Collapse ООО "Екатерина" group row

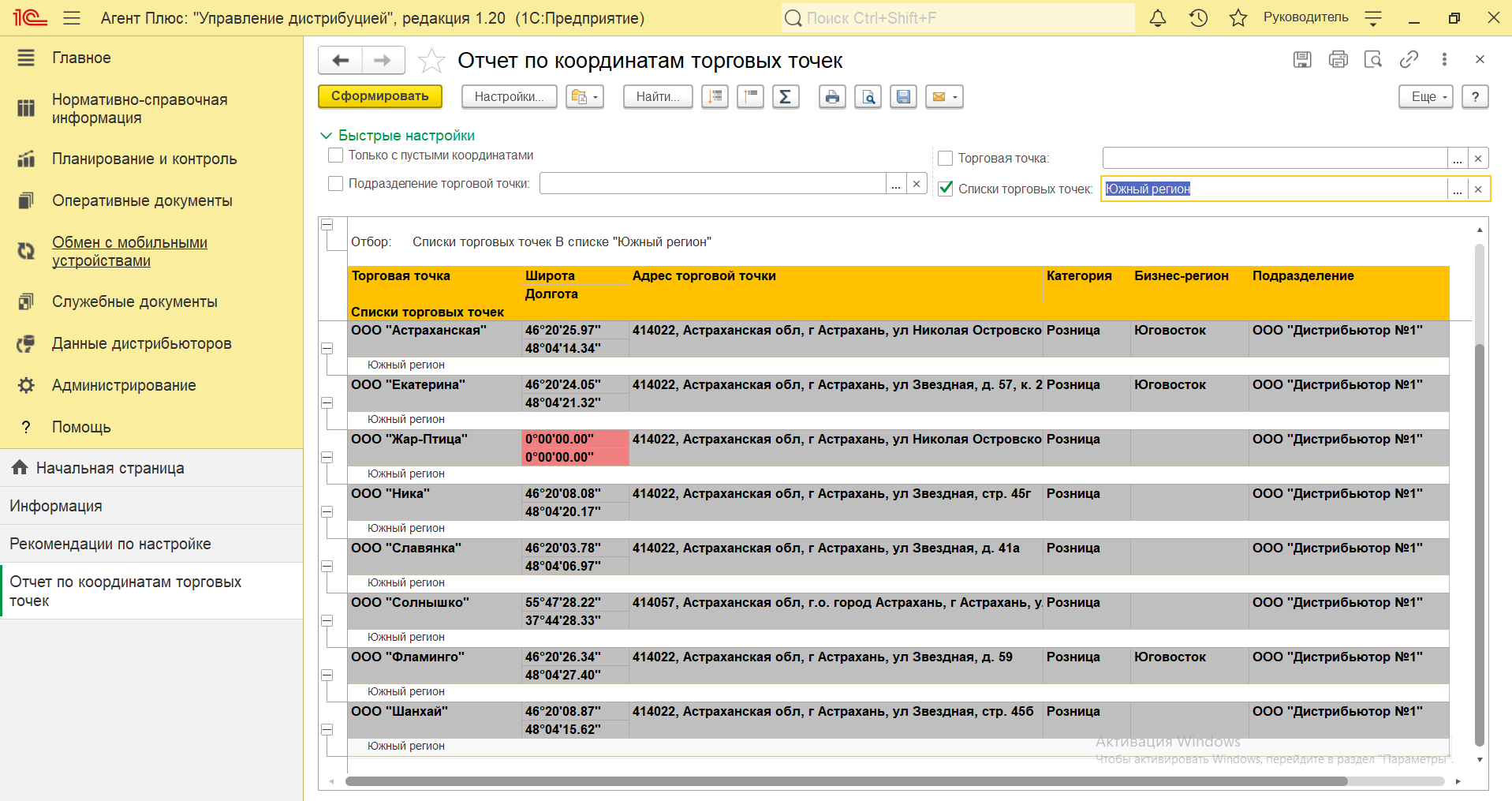coord(327,402)
